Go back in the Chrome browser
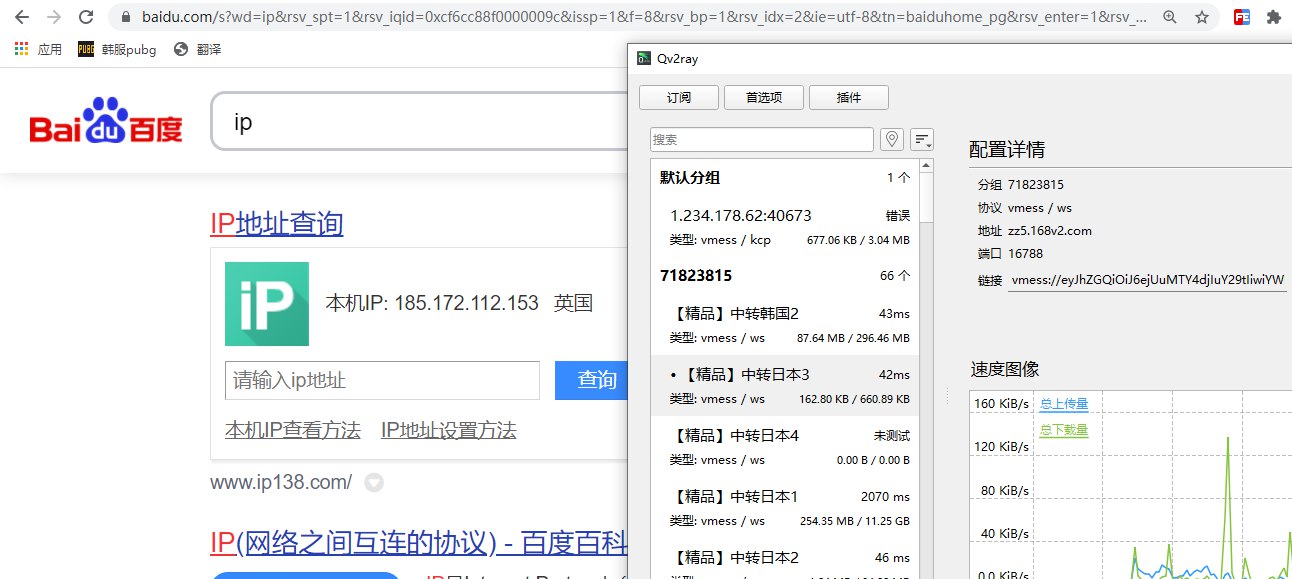The height and width of the screenshot is (579, 1292). tap(21, 17)
